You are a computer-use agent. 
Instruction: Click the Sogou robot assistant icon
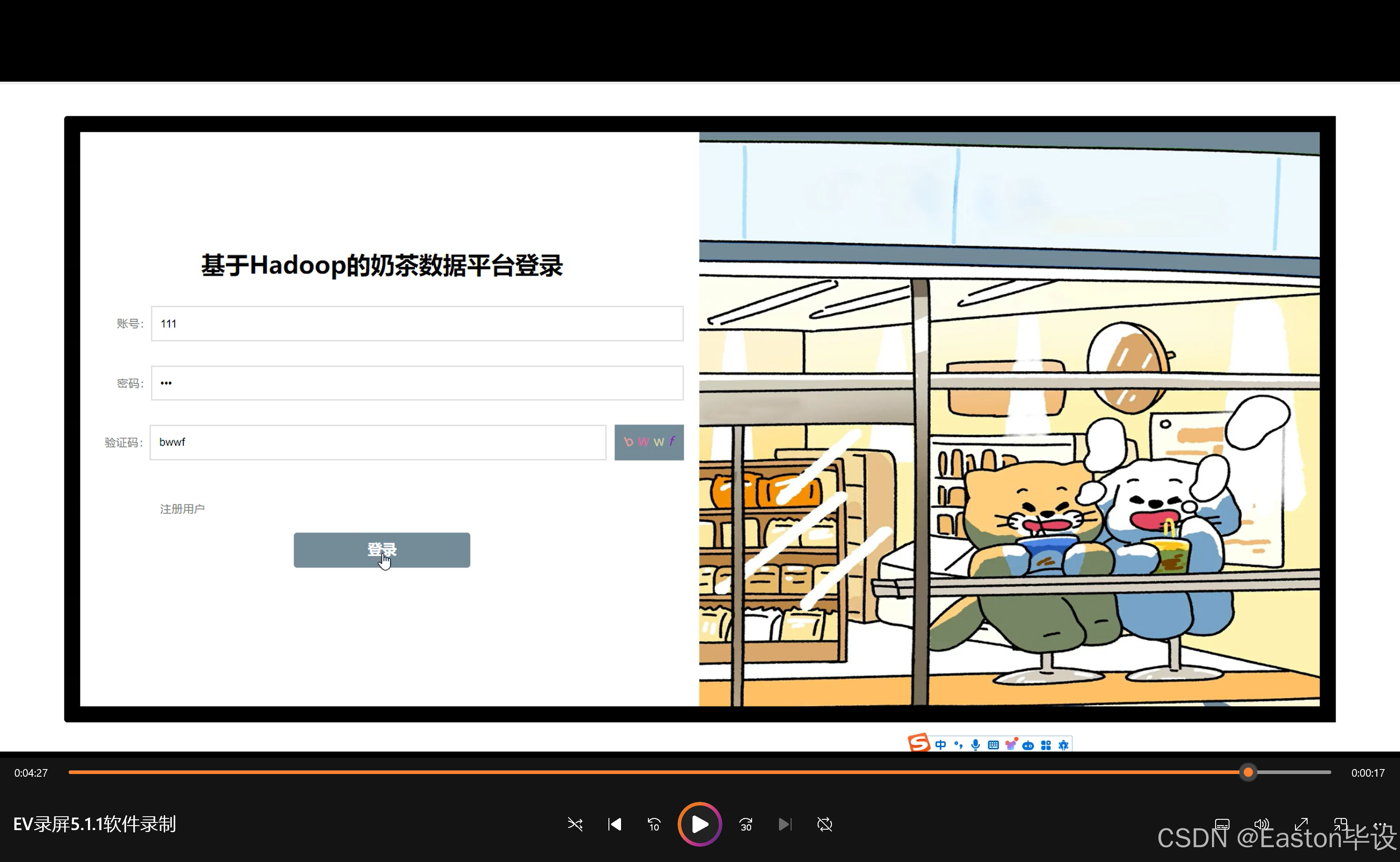[x=1028, y=746]
